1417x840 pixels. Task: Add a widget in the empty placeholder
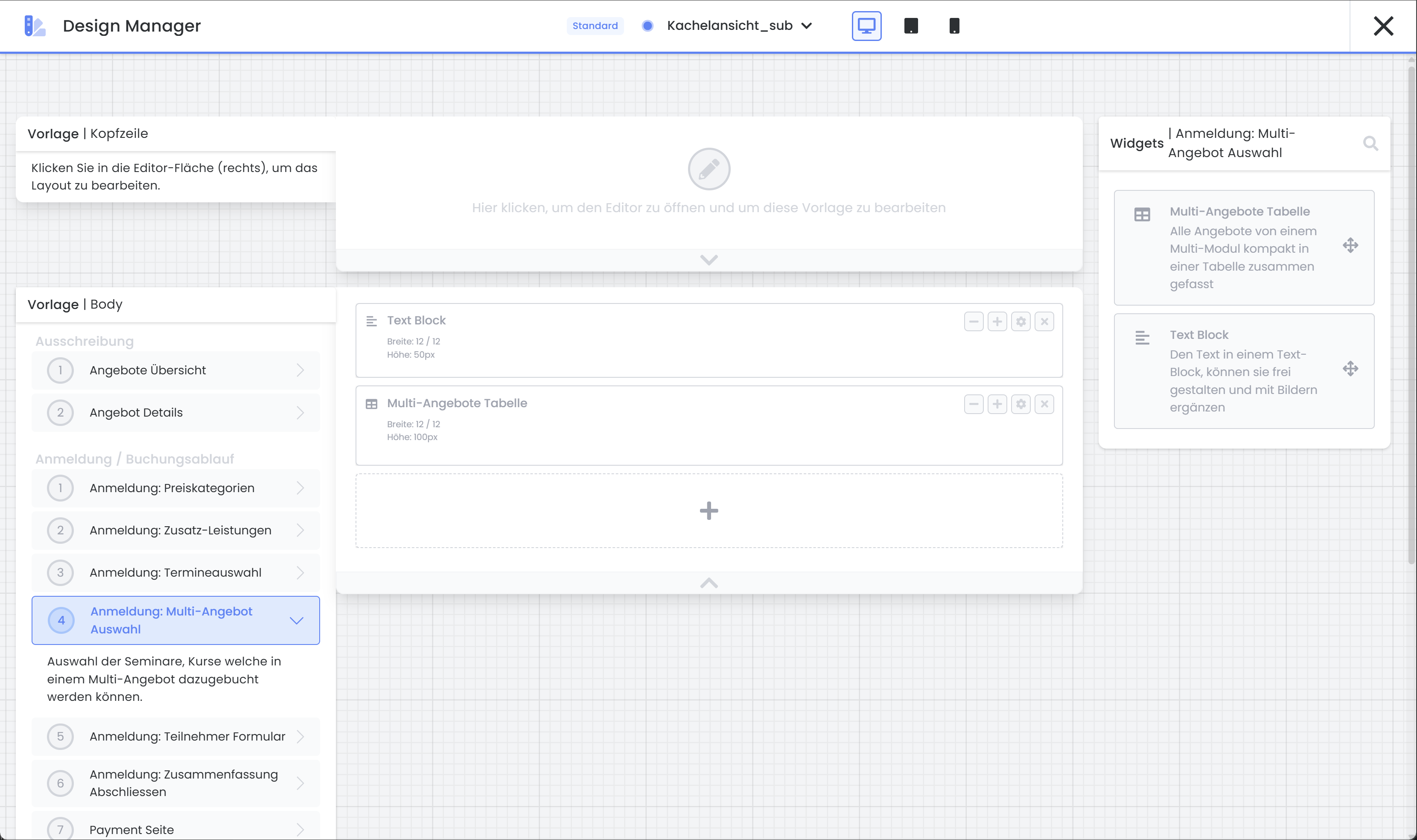pos(708,510)
